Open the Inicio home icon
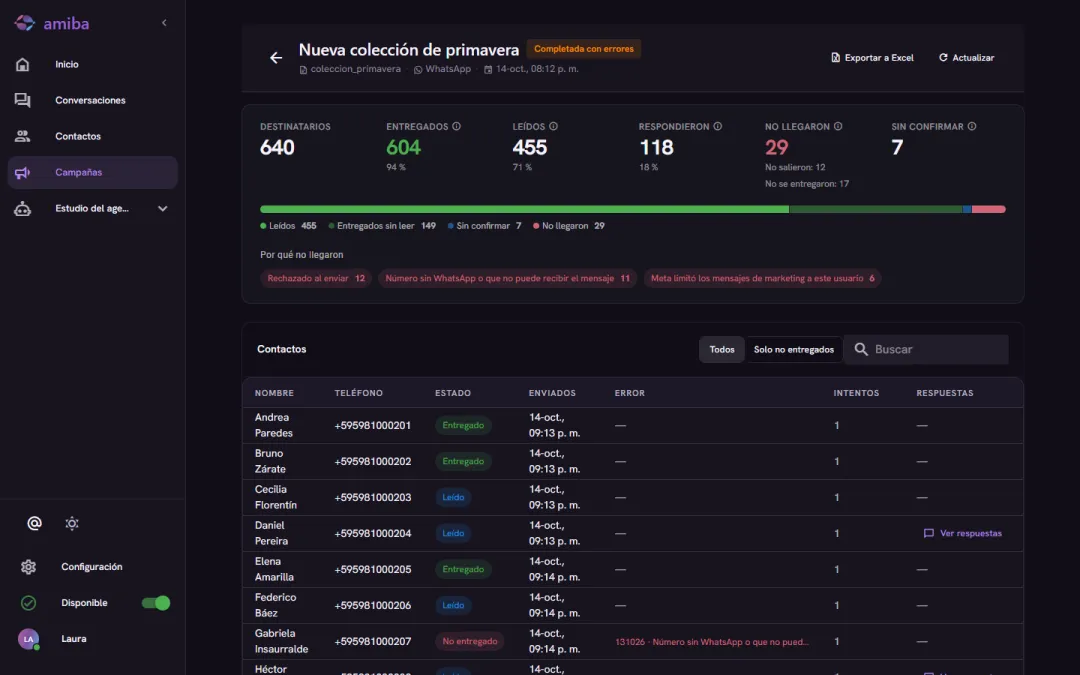The height and width of the screenshot is (675, 1080). (23, 64)
